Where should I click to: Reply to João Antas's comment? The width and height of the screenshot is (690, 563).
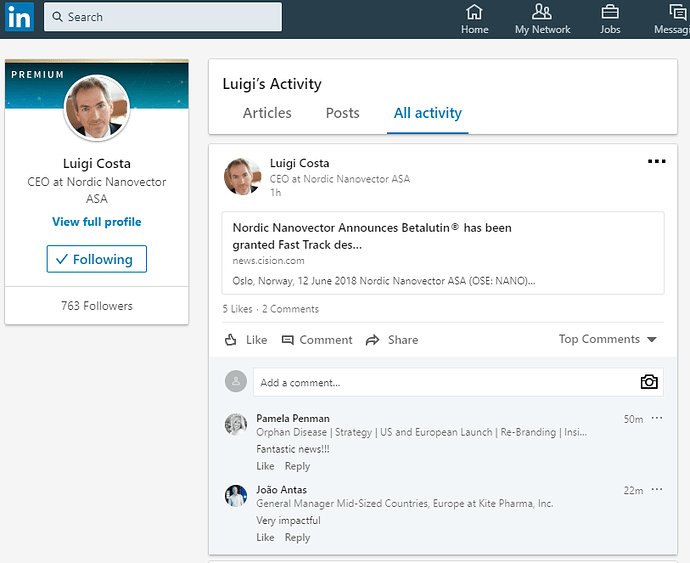point(297,537)
